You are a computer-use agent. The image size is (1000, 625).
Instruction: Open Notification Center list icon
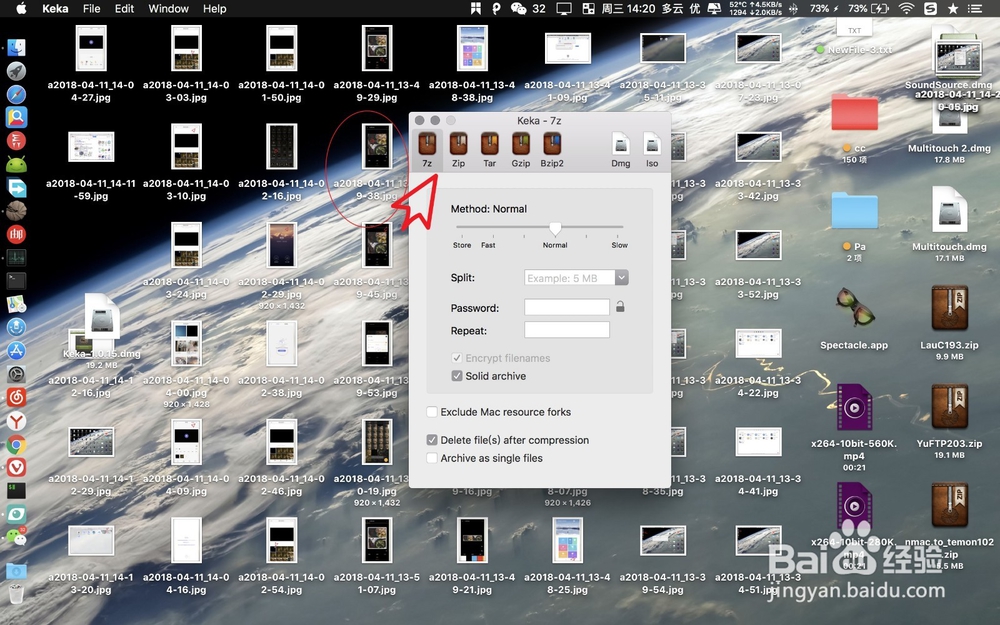[974, 8]
